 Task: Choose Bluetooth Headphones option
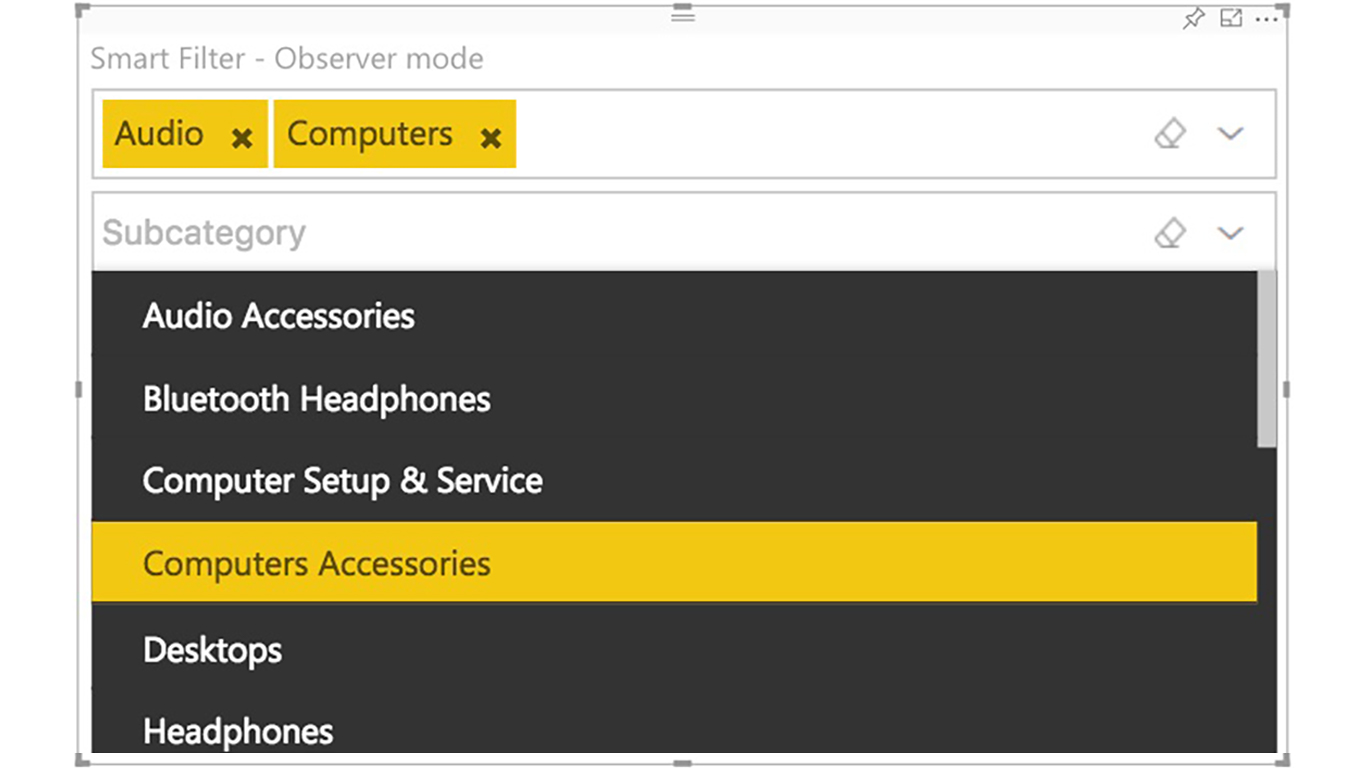click(x=316, y=399)
